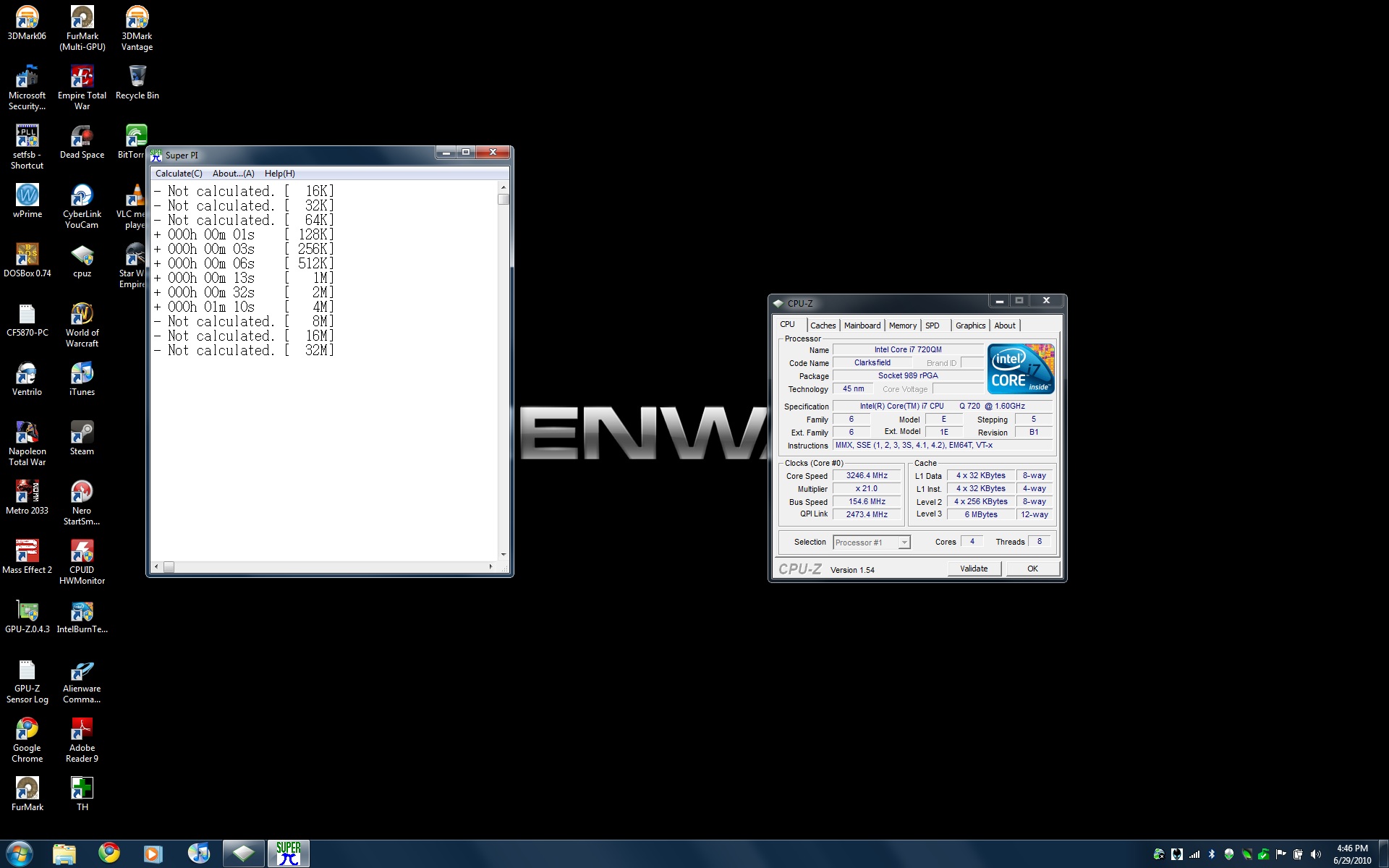This screenshot has height=868, width=1389.
Task: Open Napoleon Total War icon
Action: tap(27, 443)
